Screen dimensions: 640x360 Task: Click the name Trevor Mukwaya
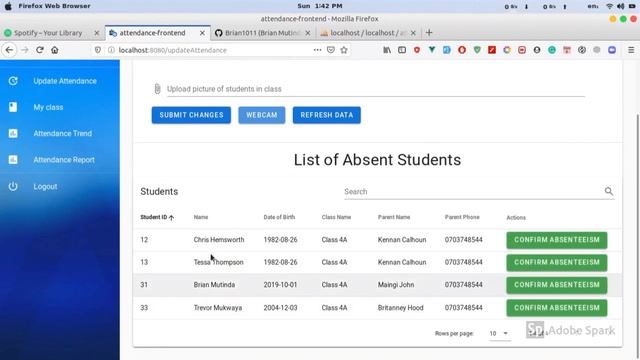218,308
